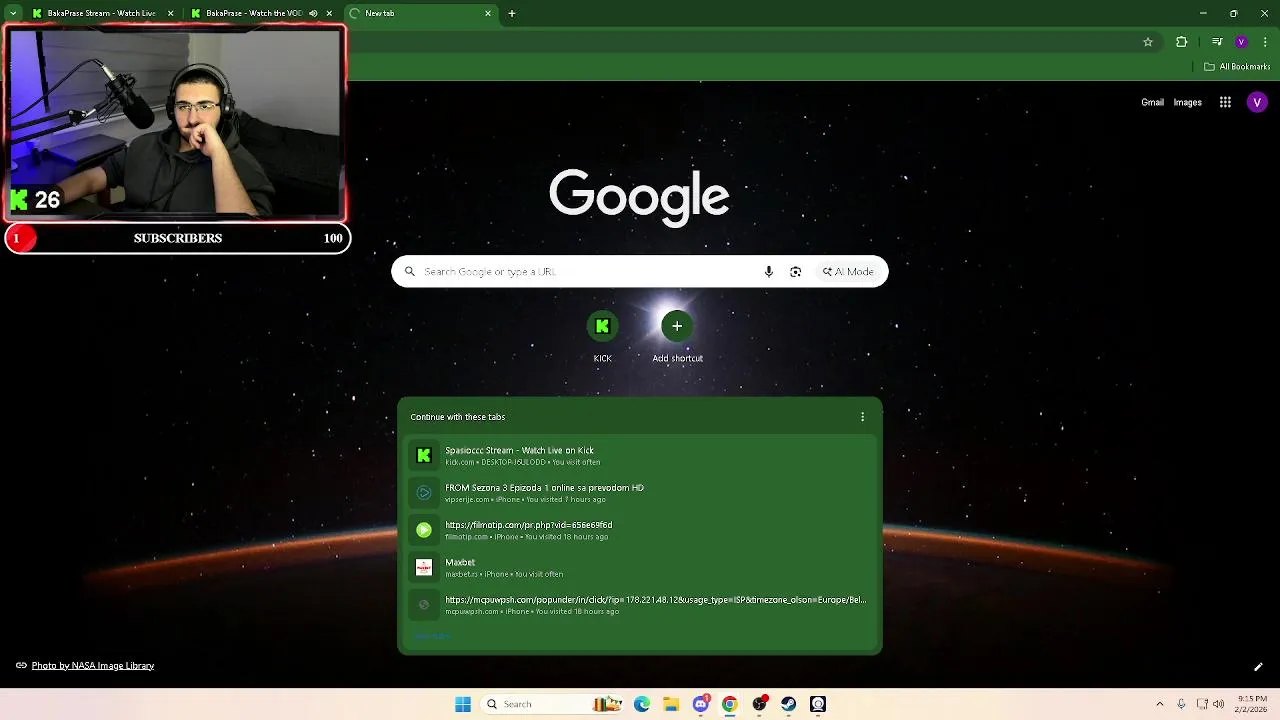Select the New tab browser tab
The width and height of the screenshot is (1280, 720).
coord(421,13)
